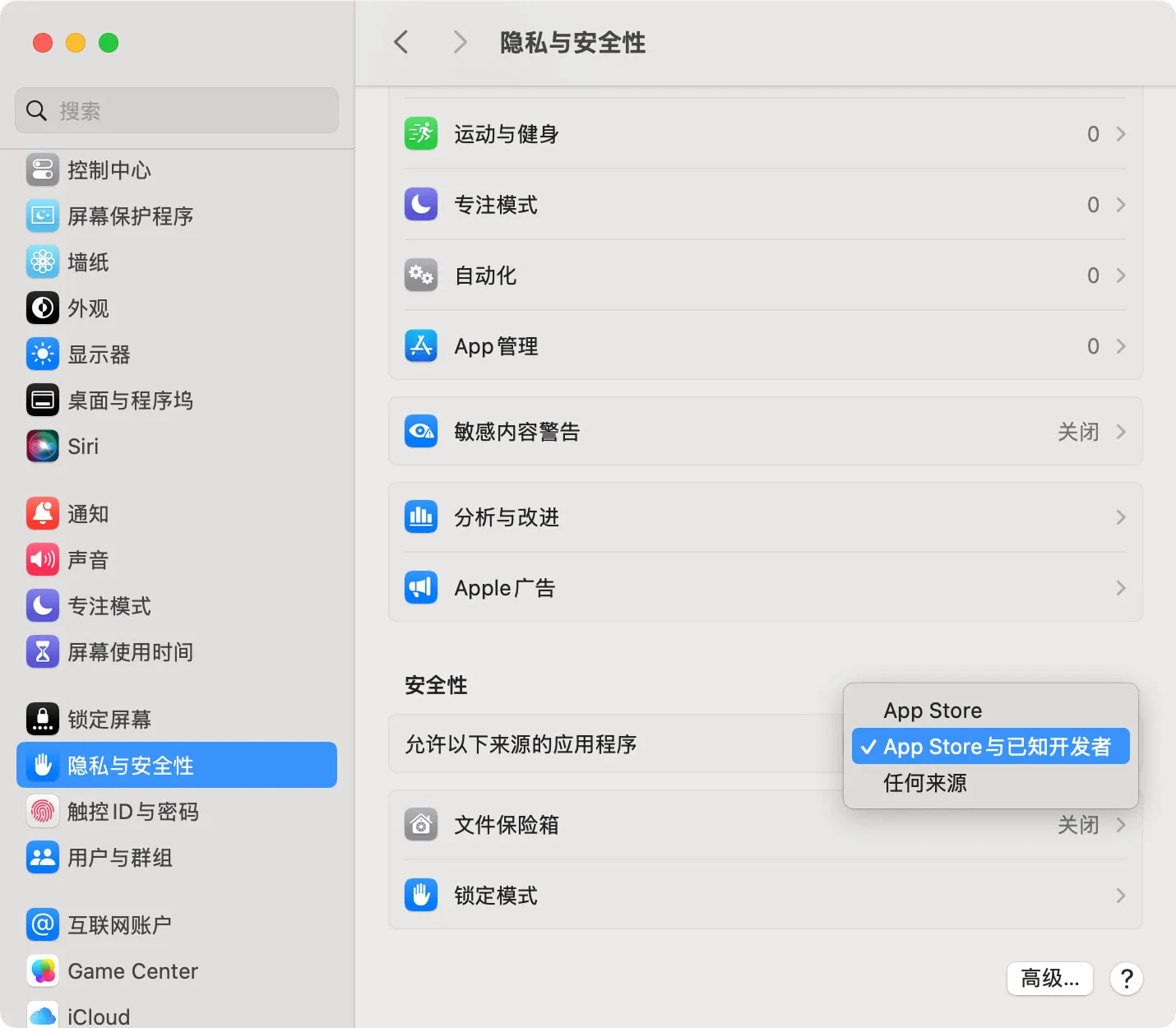The image size is (1176, 1028).
Task: Select 用户与群组 in sidebar
Action: (119, 858)
